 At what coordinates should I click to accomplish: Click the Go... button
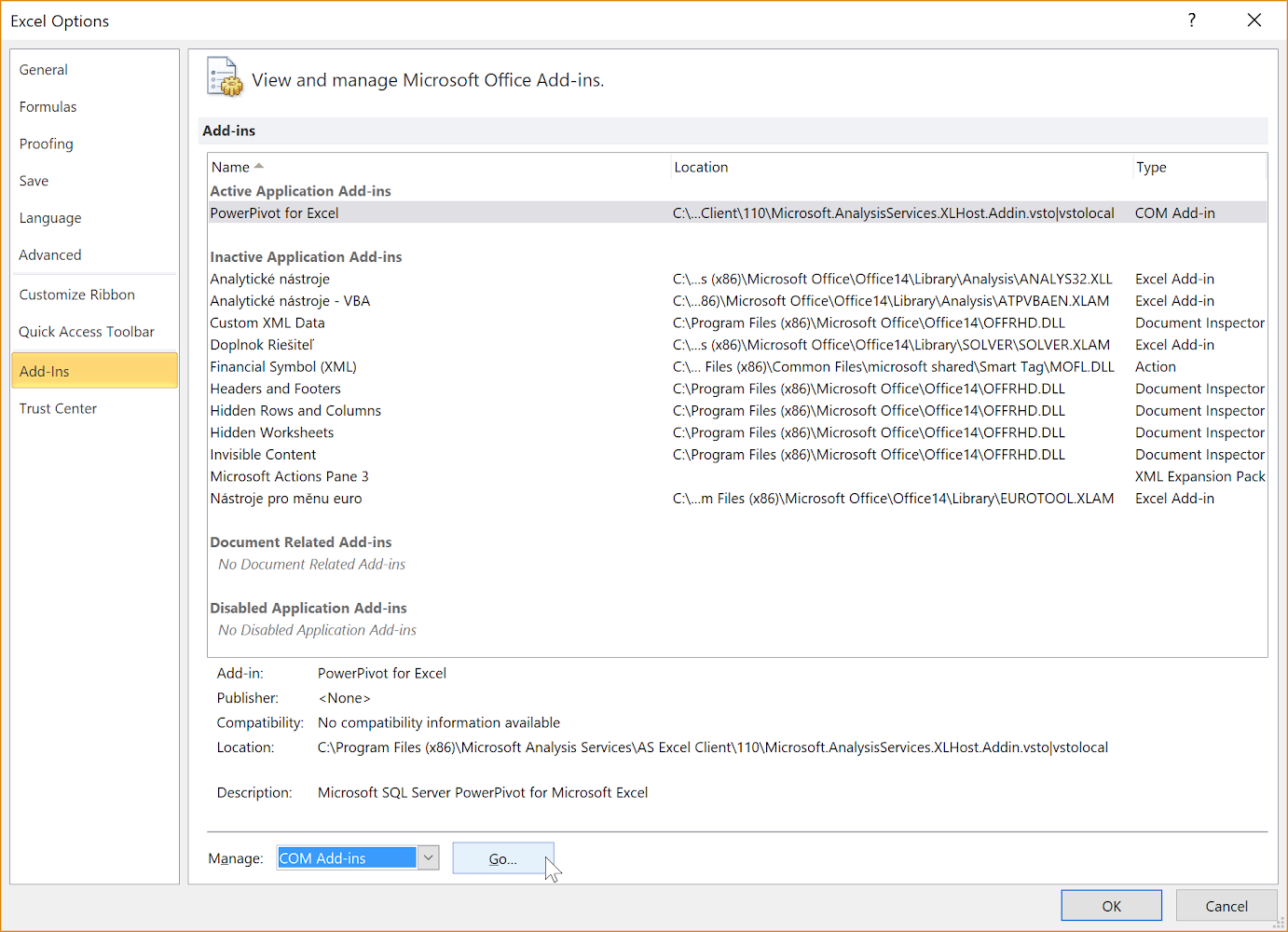pyautogui.click(x=503, y=858)
